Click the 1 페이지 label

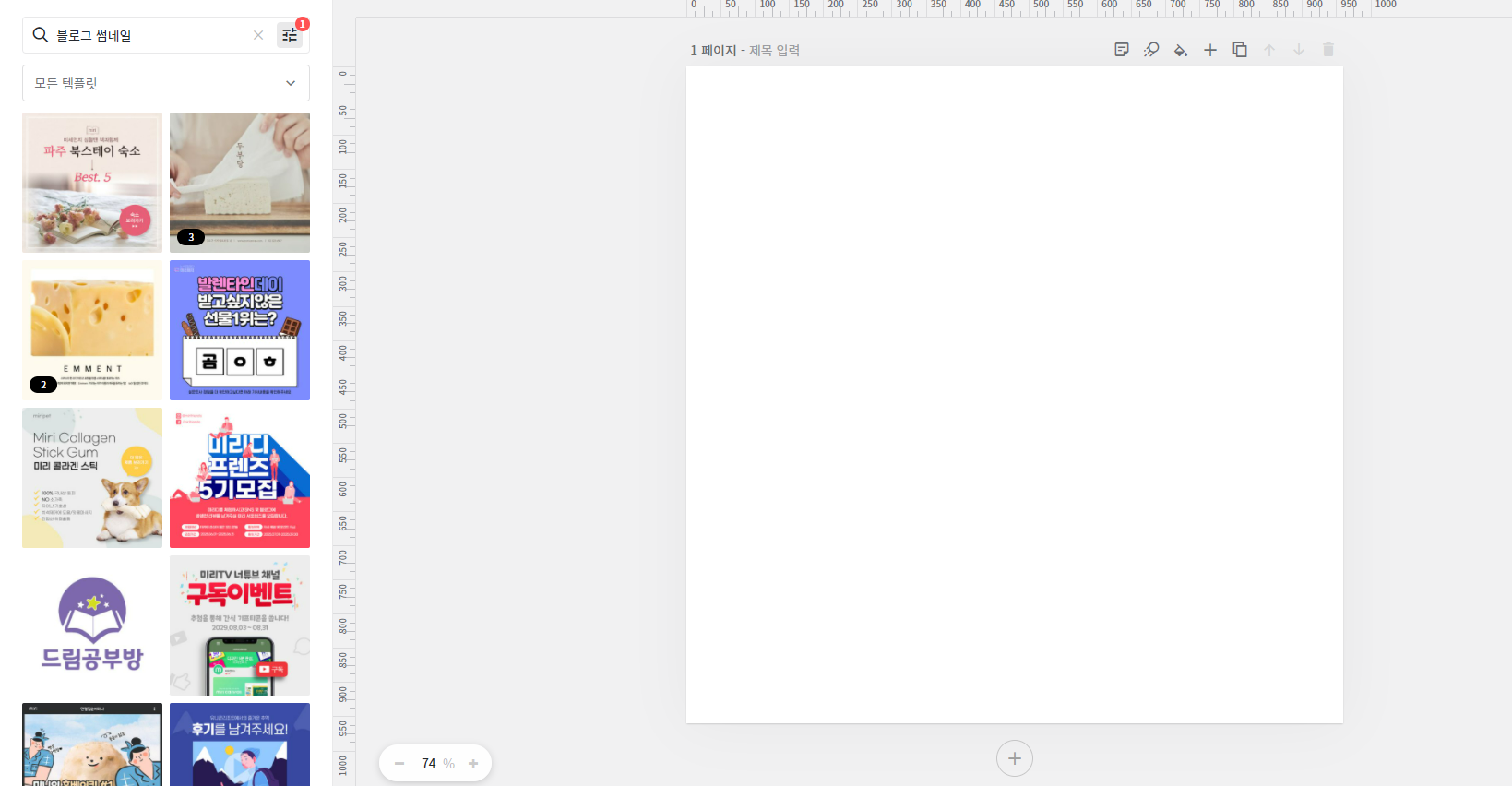(713, 51)
